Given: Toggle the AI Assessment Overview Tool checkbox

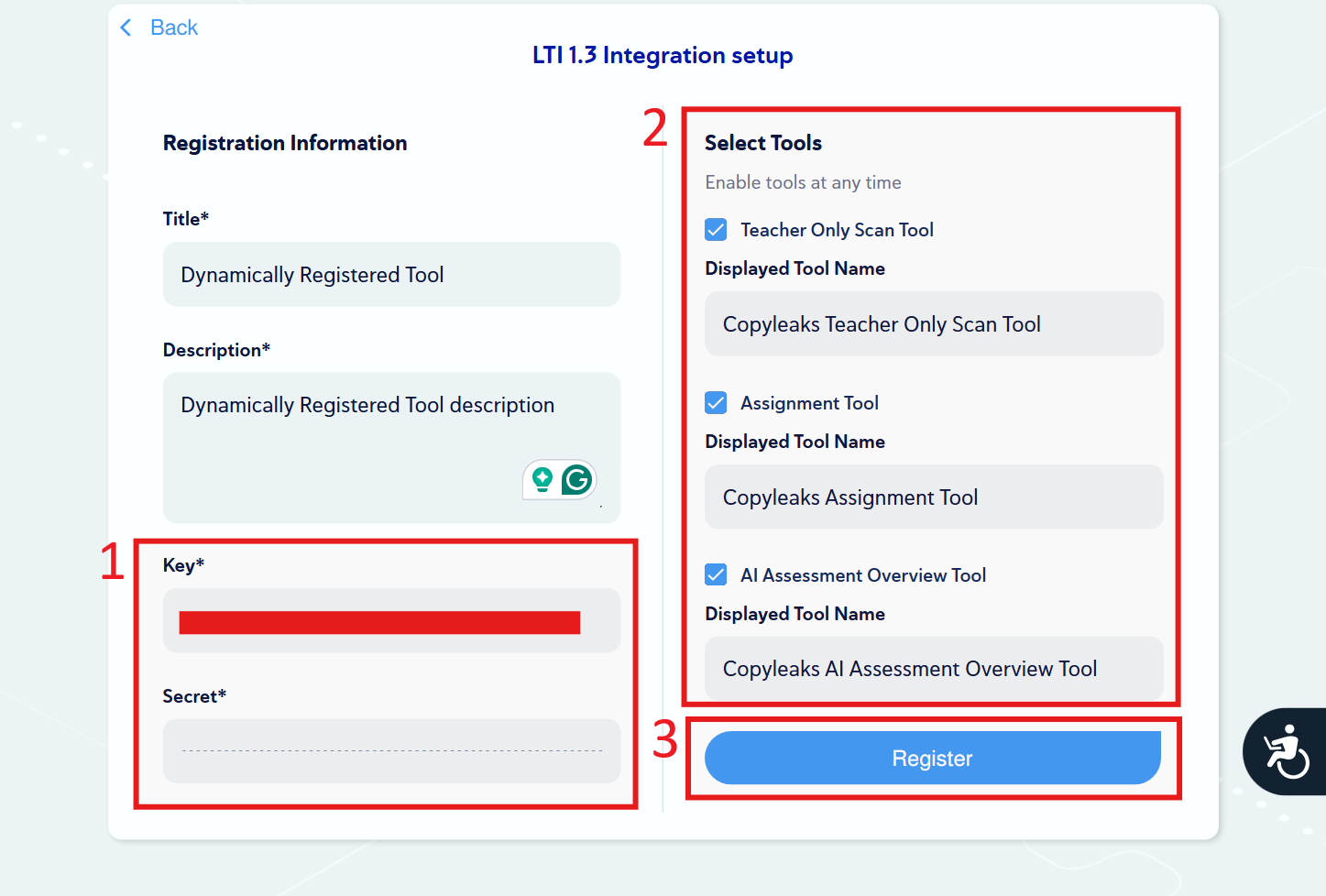Looking at the screenshot, I should pos(716,574).
